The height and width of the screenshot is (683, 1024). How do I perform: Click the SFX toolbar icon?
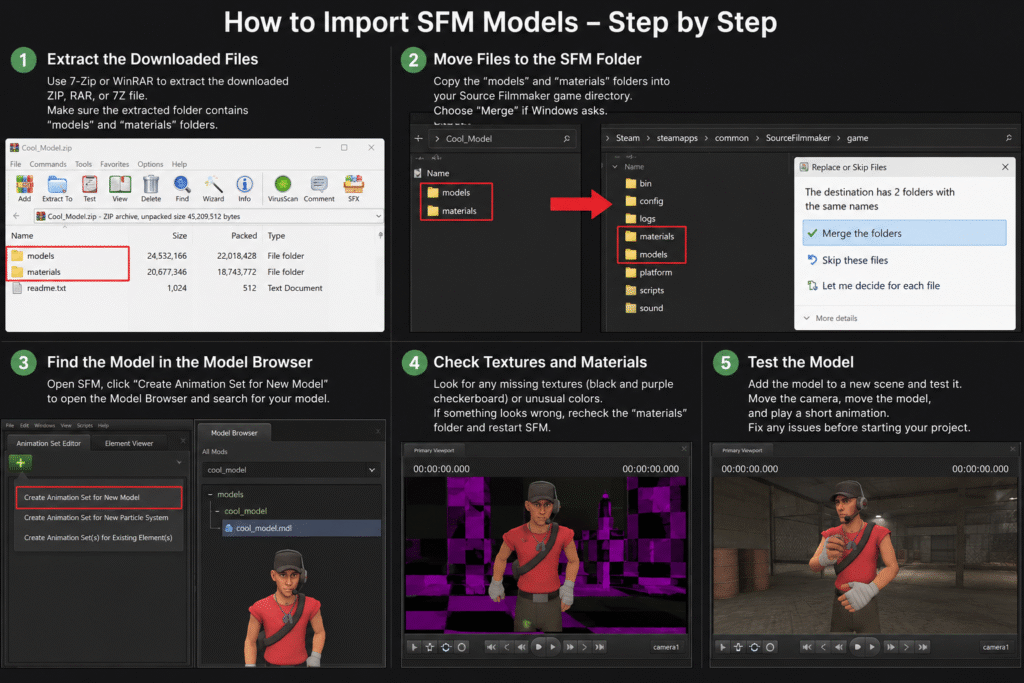tap(353, 188)
